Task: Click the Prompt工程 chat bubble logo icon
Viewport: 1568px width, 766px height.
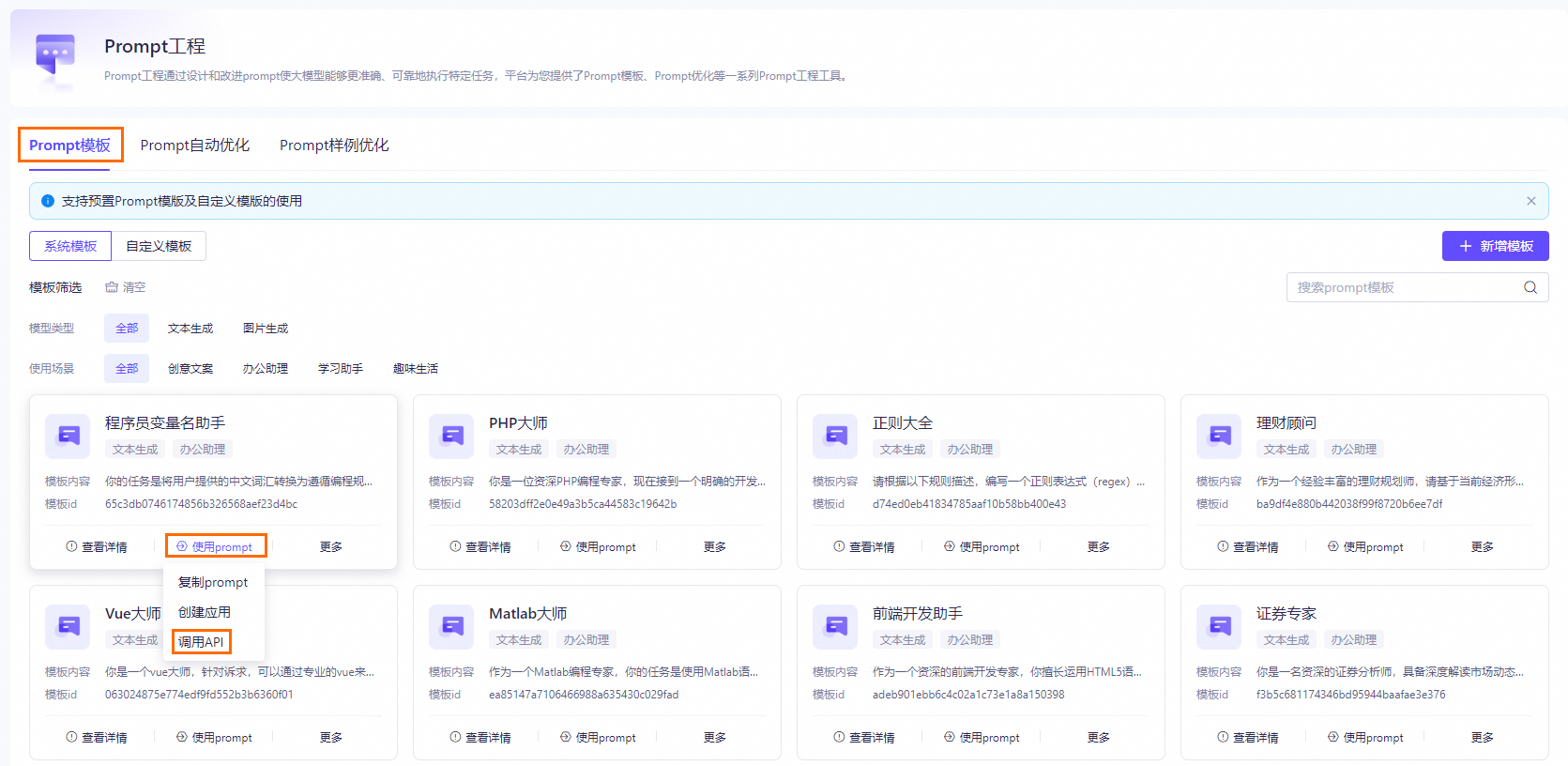Action: (55, 55)
